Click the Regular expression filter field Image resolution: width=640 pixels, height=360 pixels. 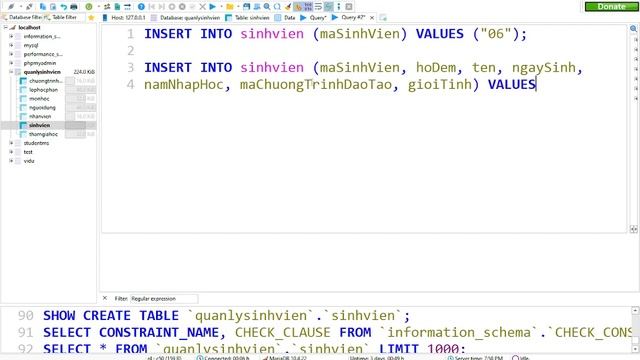164,299
